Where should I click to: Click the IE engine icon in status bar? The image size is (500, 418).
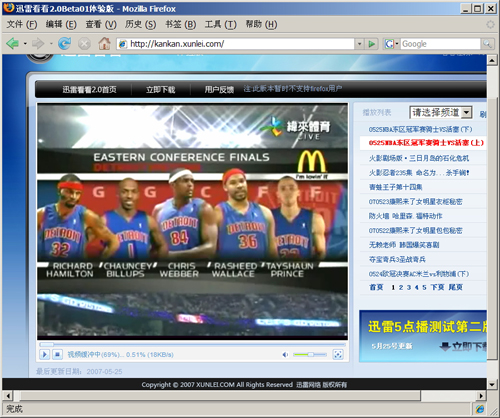click(x=480, y=408)
